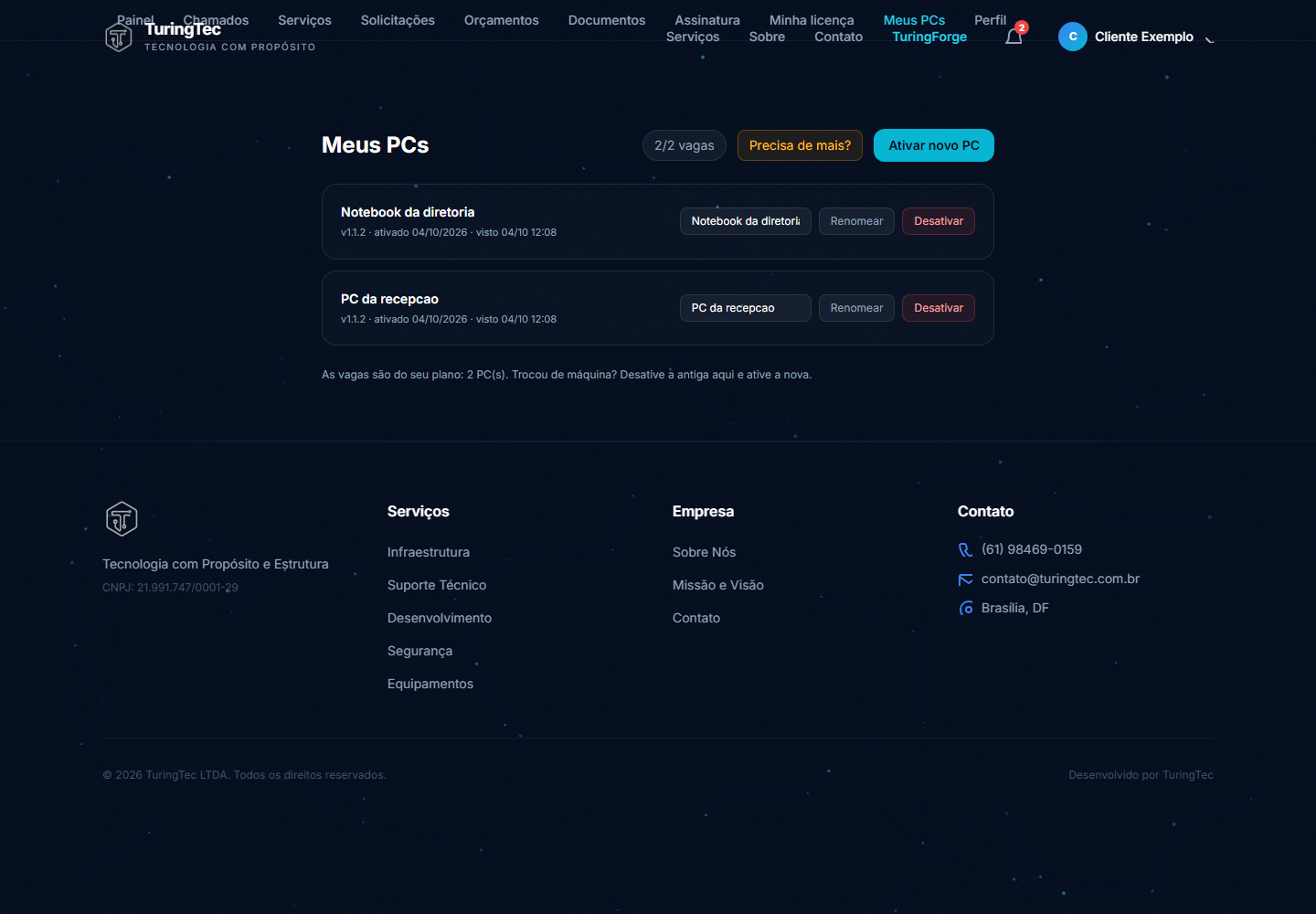Screen dimensions: 1316x914
Task: Open the Sobre navigation link
Action: point(767,37)
